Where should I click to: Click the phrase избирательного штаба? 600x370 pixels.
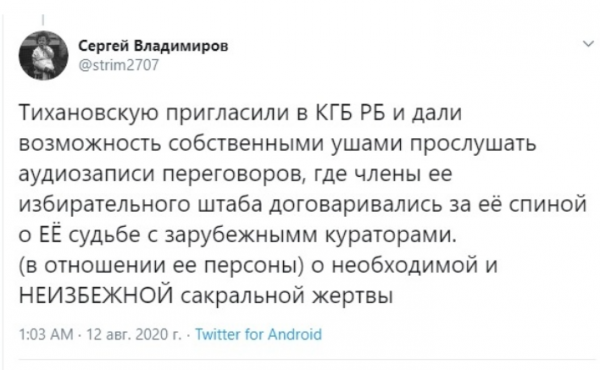pyautogui.click(x=140, y=205)
